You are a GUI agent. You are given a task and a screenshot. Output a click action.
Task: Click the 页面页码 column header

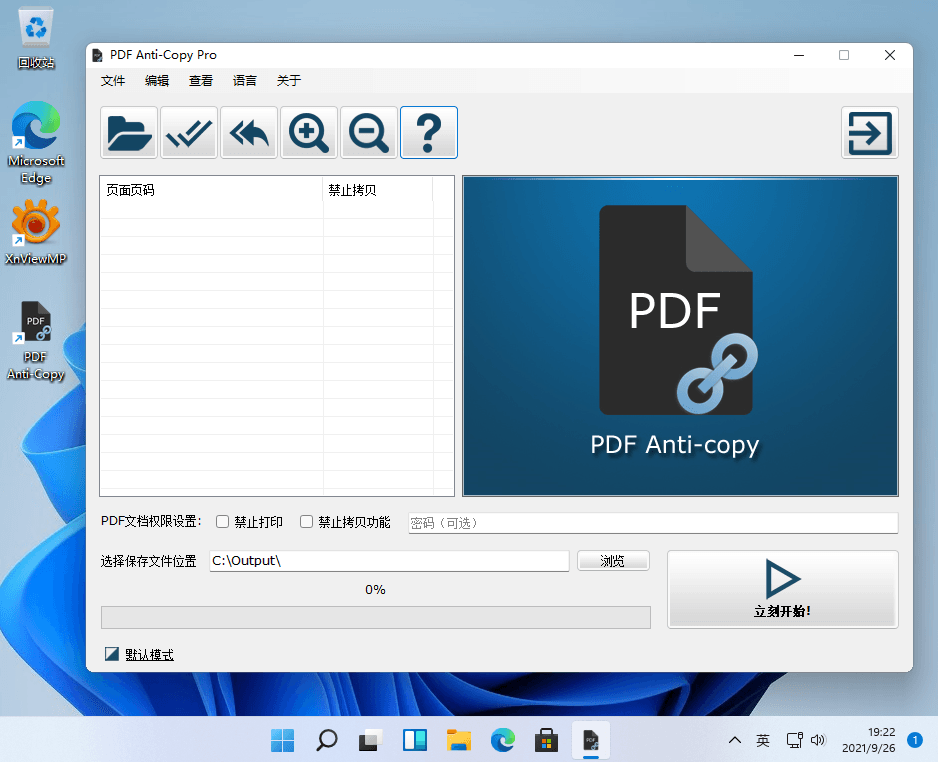tap(212, 190)
